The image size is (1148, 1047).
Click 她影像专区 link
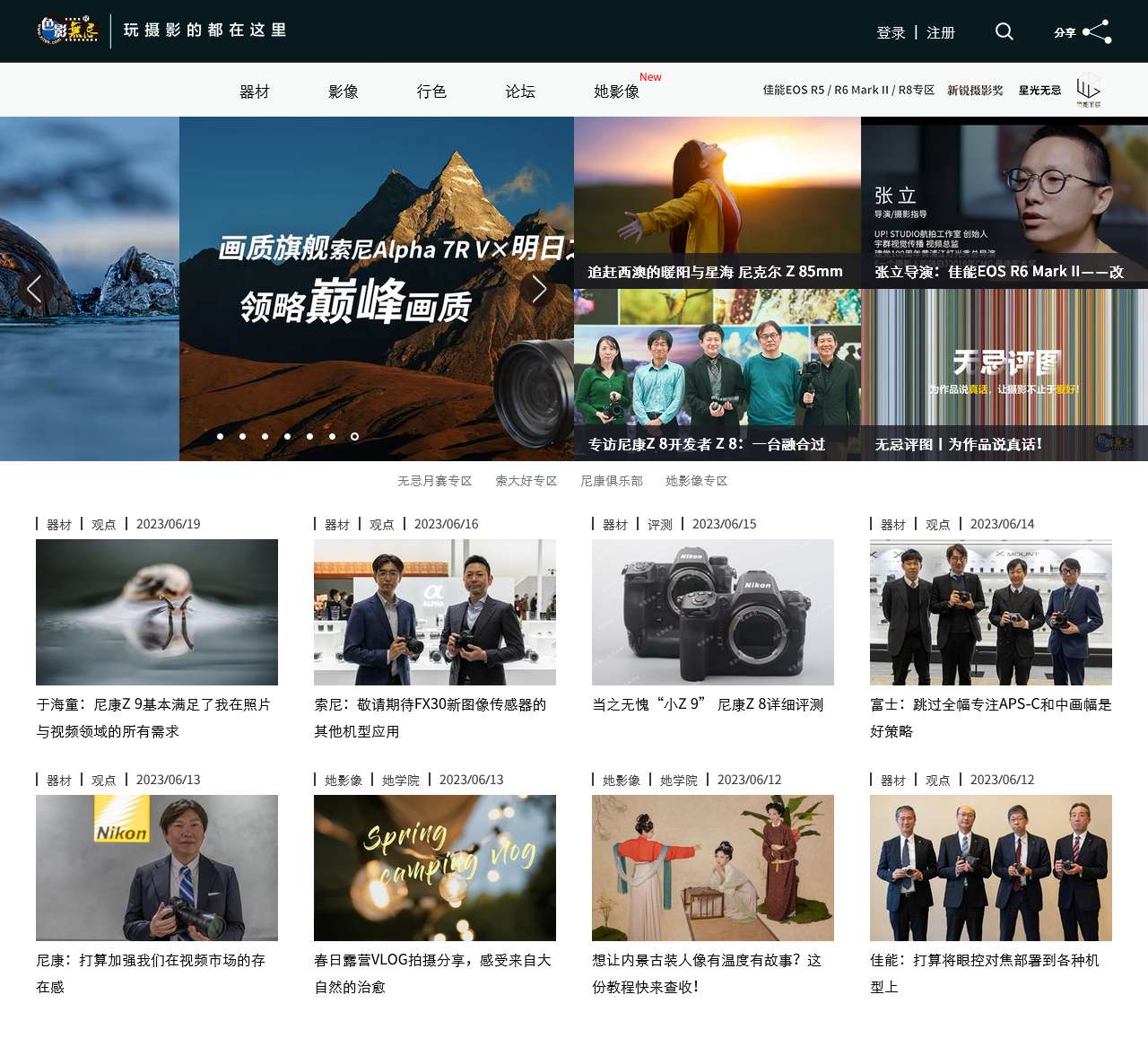pyautogui.click(x=697, y=481)
